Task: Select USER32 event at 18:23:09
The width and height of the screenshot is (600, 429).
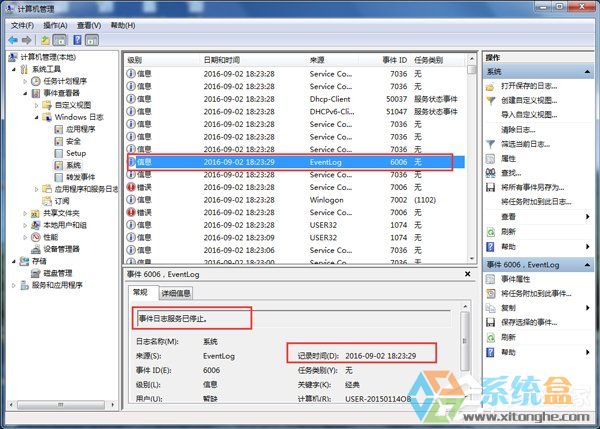Action: point(295,238)
